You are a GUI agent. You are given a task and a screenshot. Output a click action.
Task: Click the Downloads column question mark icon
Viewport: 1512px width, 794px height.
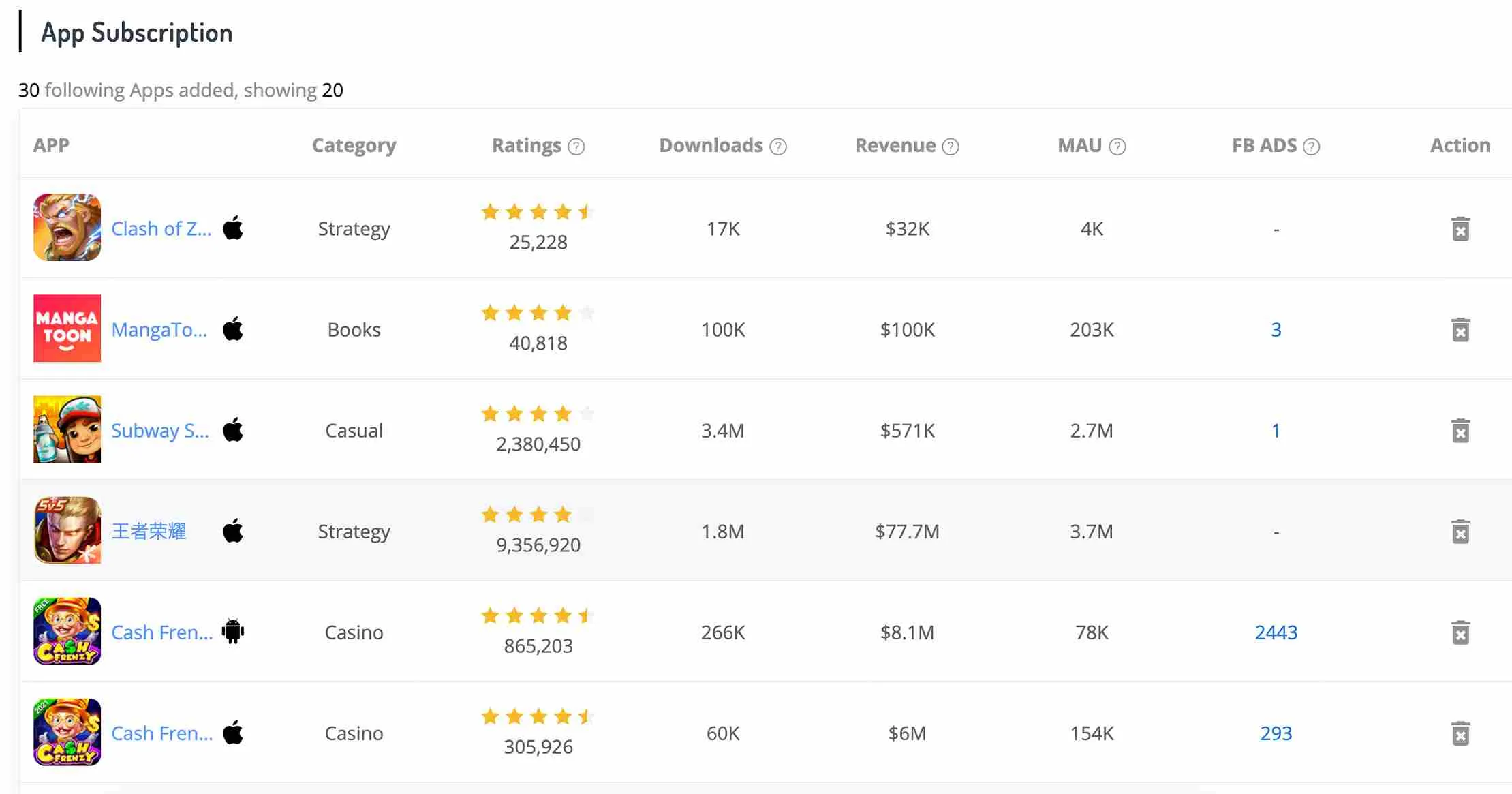777,145
